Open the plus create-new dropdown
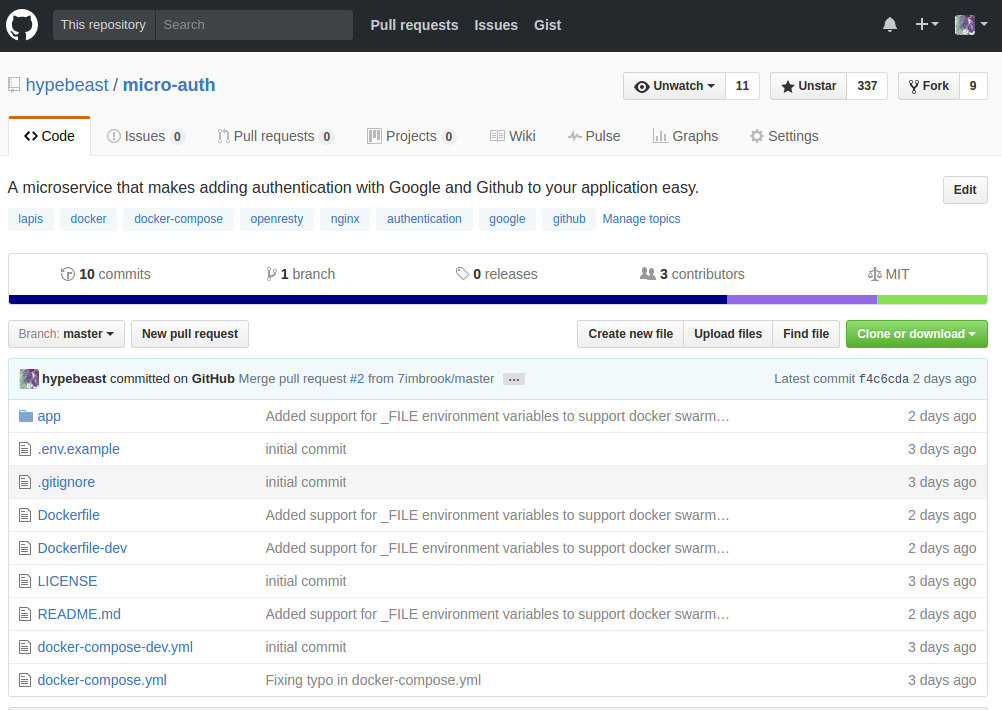Screen dimensions: 1002x710 926,25
